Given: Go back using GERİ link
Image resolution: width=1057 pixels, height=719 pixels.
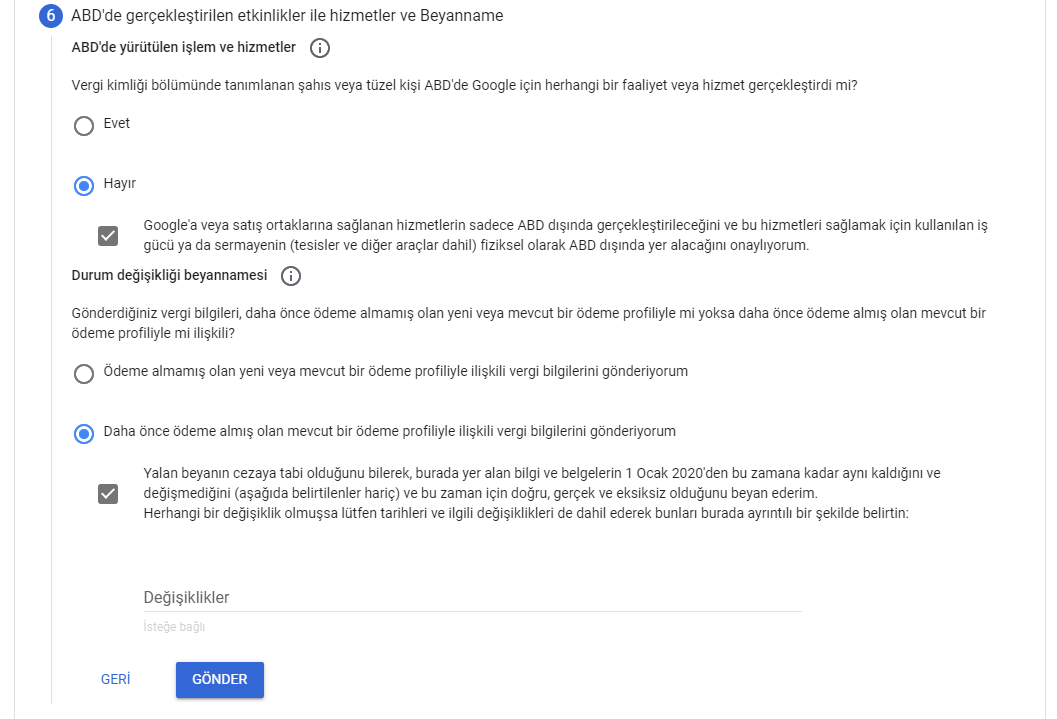Looking at the screenshot, I should point(115,679).
